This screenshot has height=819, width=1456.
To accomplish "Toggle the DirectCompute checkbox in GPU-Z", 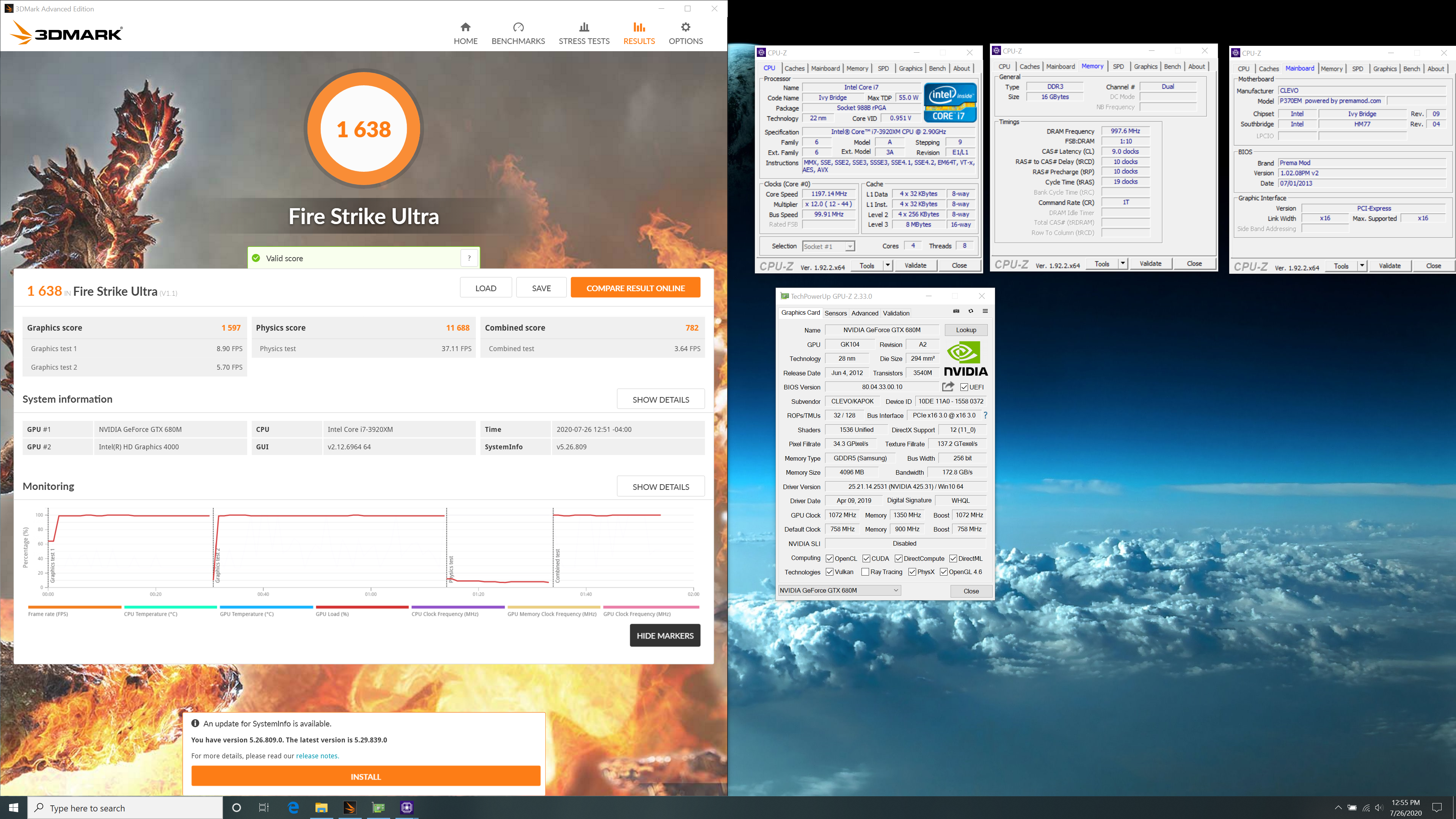I will (x=899, y=559).
